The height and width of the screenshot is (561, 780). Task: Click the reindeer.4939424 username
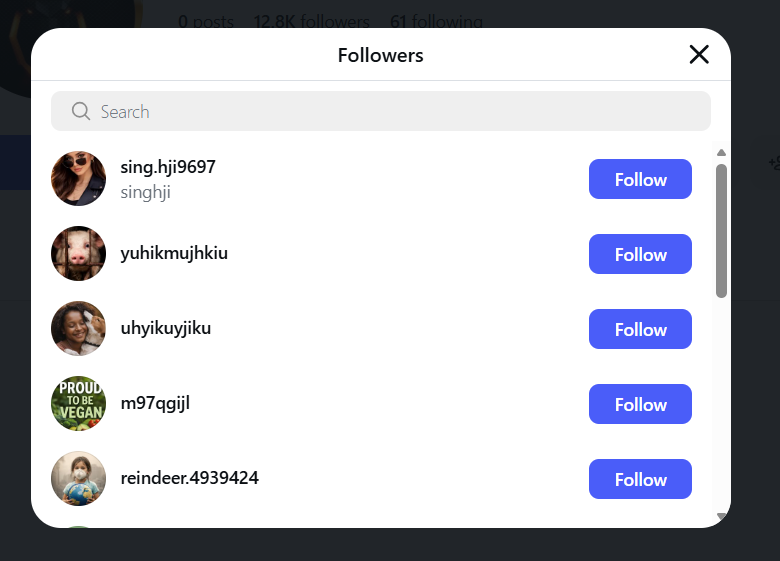[190, 478]
